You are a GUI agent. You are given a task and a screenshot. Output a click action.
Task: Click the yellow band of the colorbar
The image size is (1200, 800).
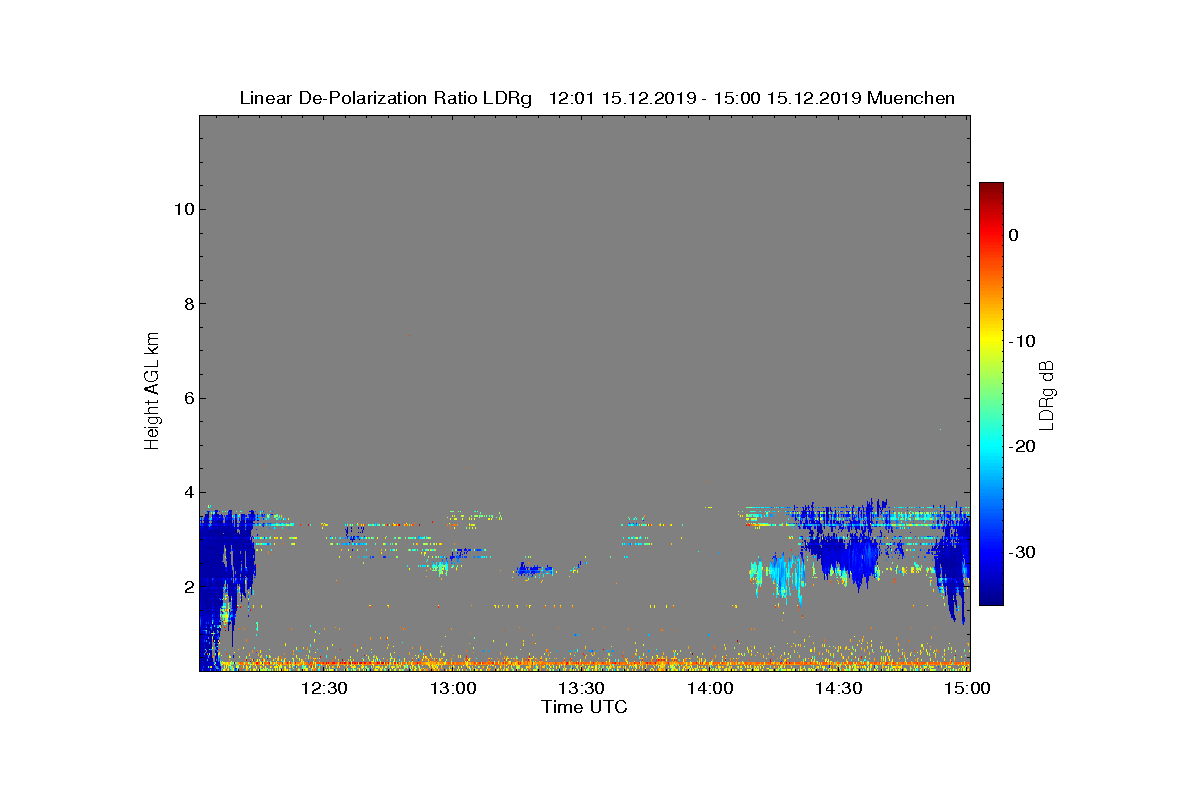(x=991, y=341)
